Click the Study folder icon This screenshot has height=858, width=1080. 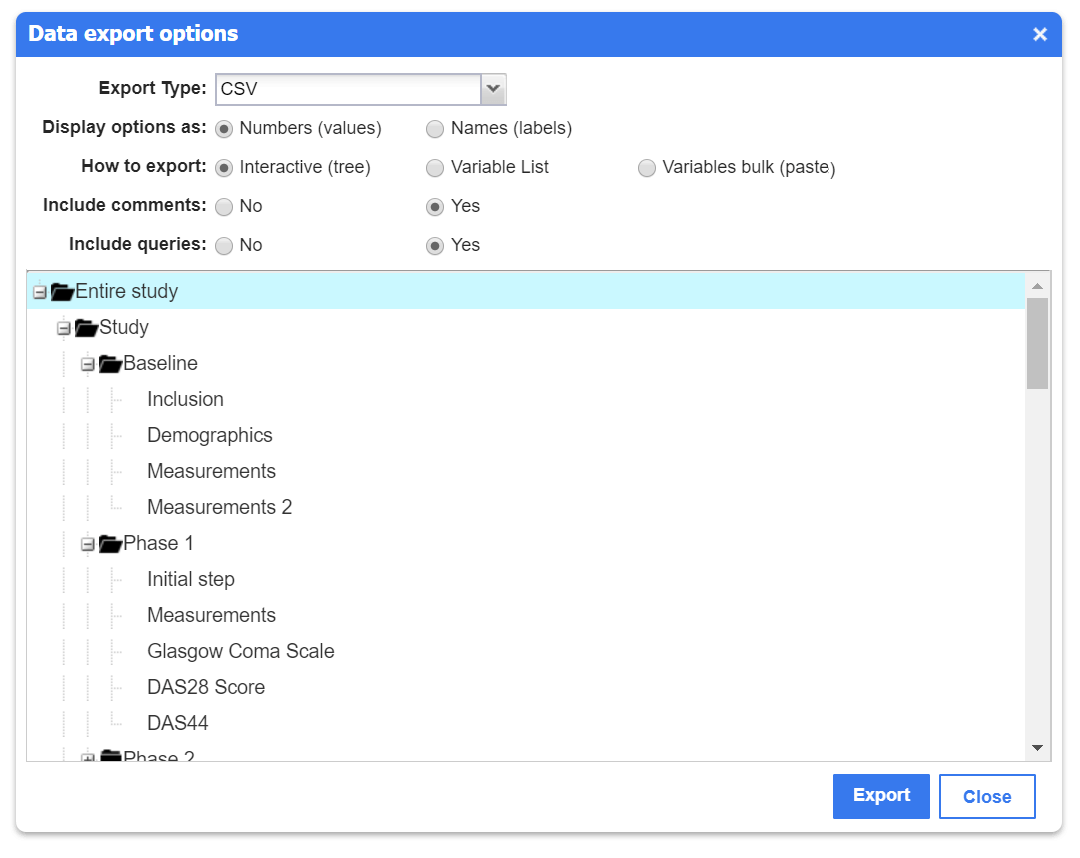[86, 328]
